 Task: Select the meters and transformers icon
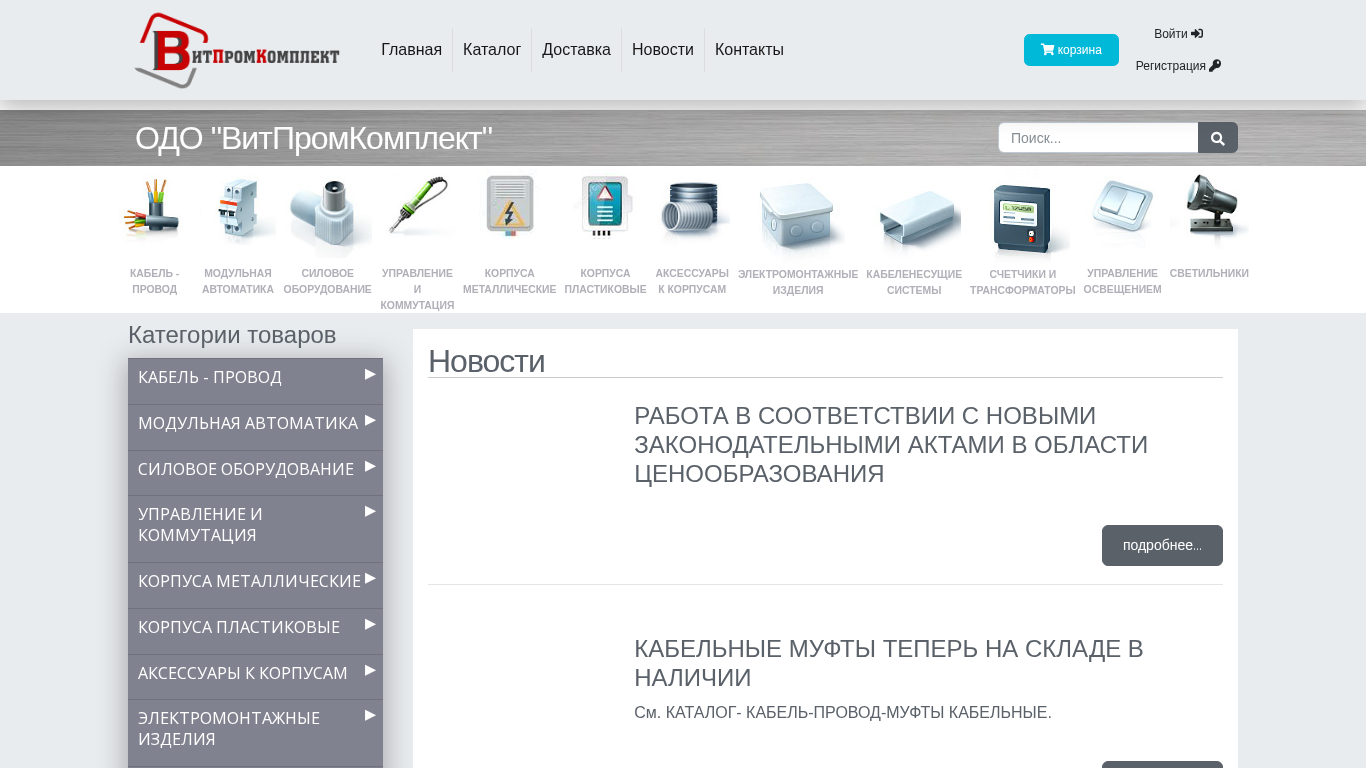tap(1022, 218)
